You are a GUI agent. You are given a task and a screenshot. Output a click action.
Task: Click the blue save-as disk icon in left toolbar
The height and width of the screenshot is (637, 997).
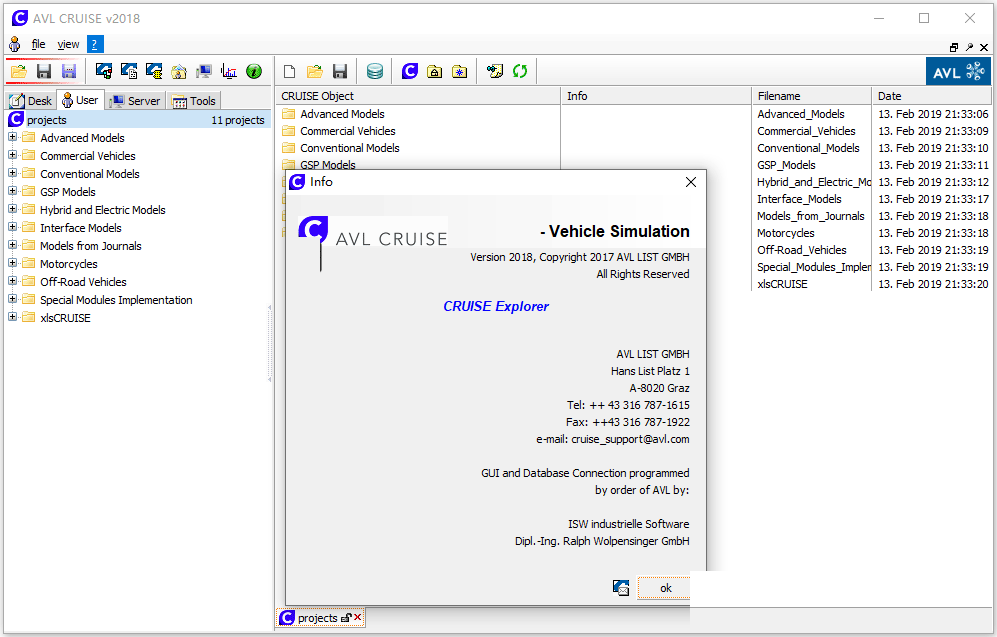[x=69, y=71]
